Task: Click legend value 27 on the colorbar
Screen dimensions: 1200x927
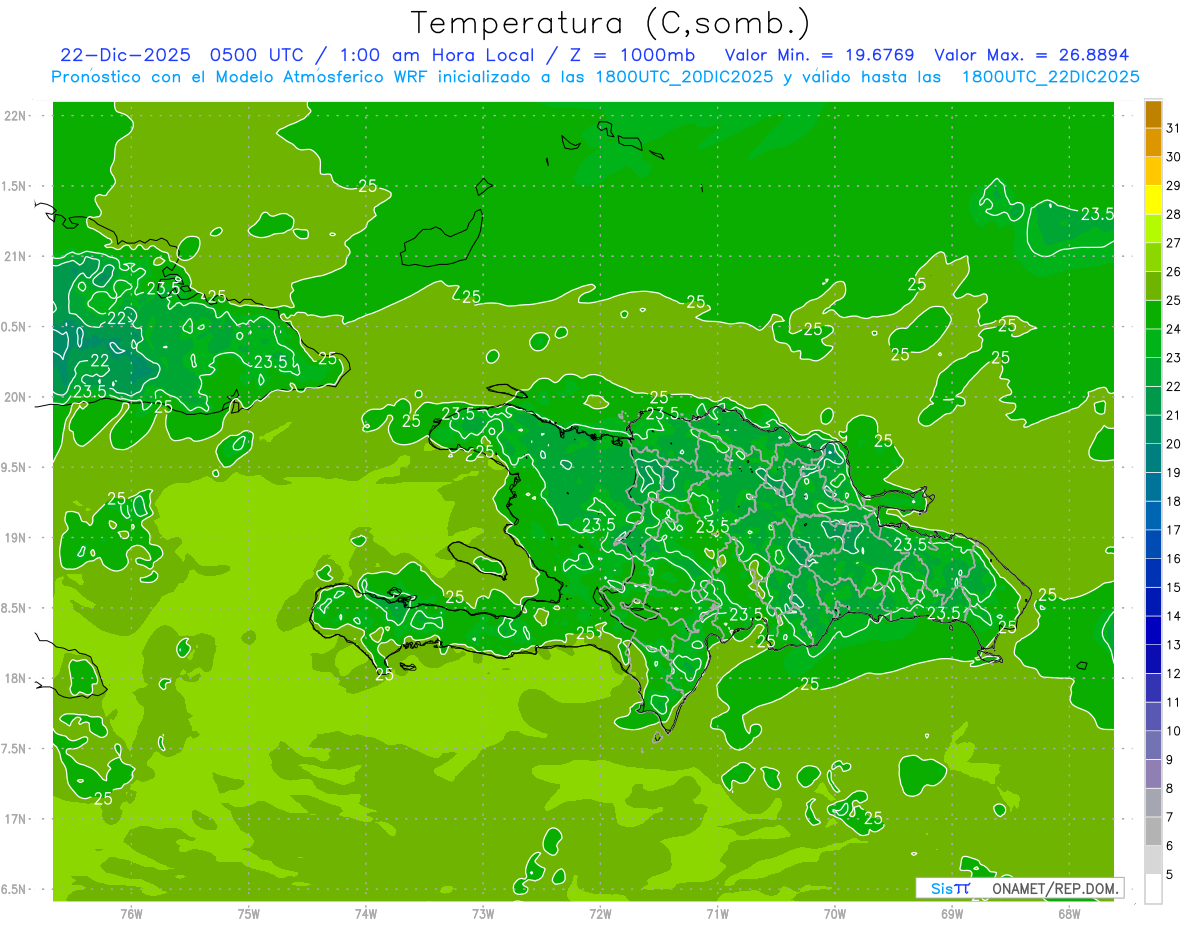Action: coord(1174,242)
